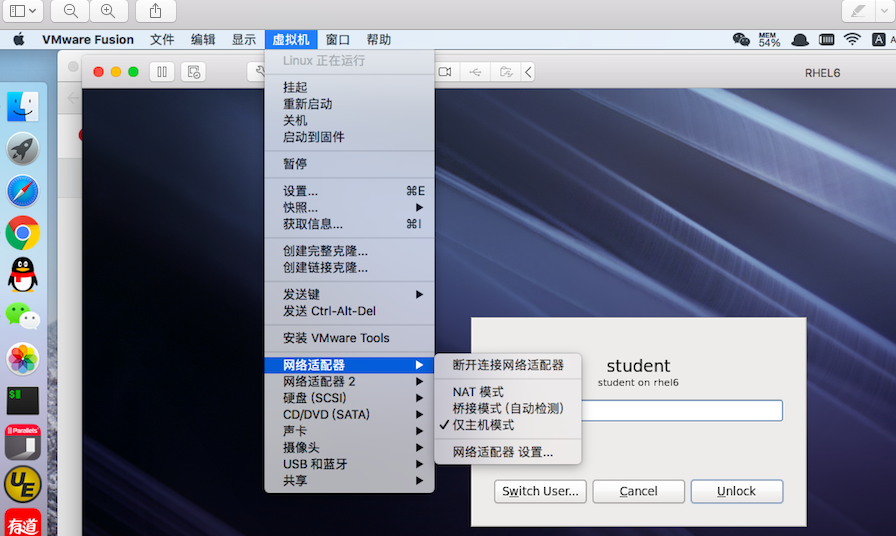896x536 pixels.
Task: Click the camera device icon in toolbar
Action: [445, 72]
